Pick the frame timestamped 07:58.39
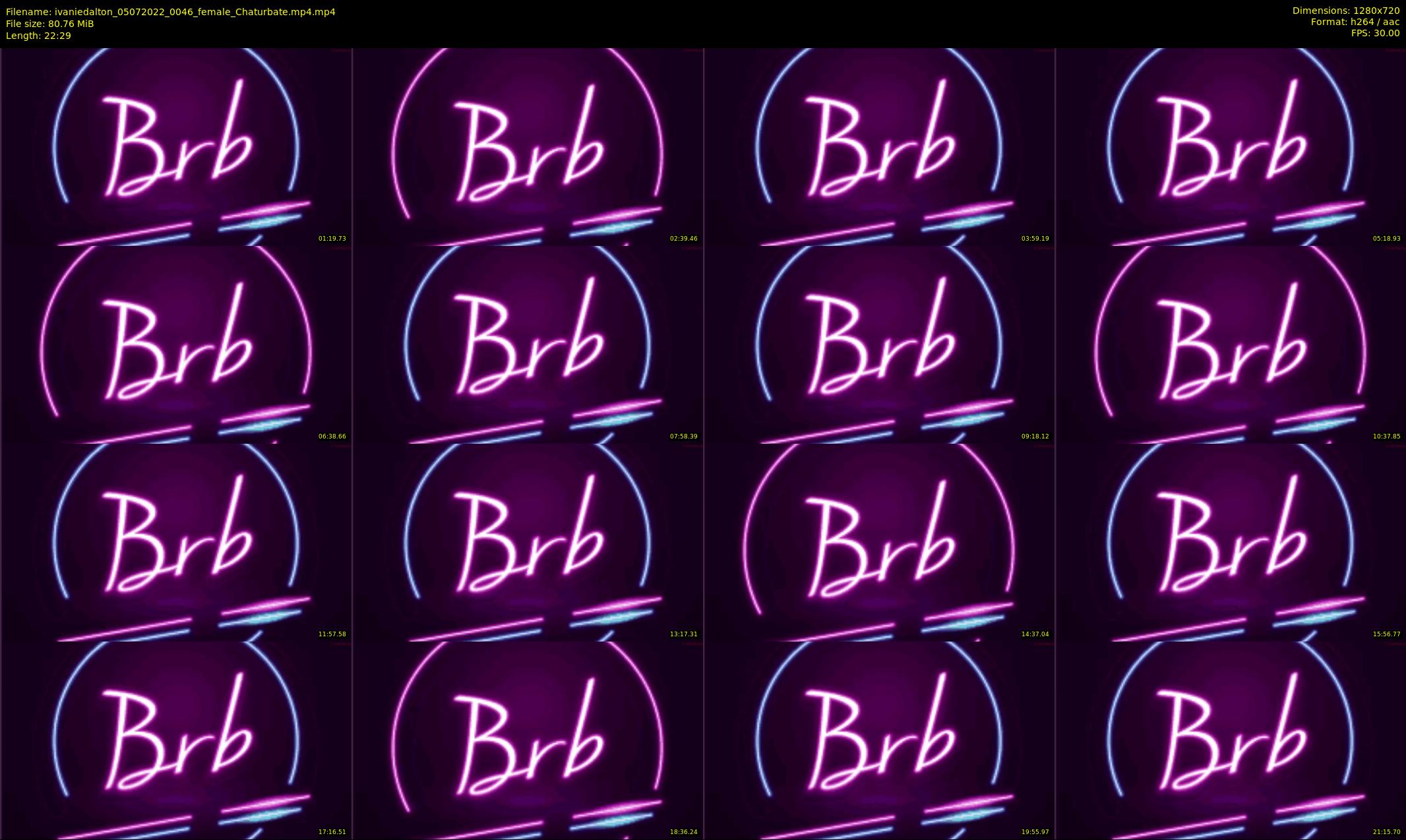The height and width of the screenshot is (840, 1406). tap(528, 344)
